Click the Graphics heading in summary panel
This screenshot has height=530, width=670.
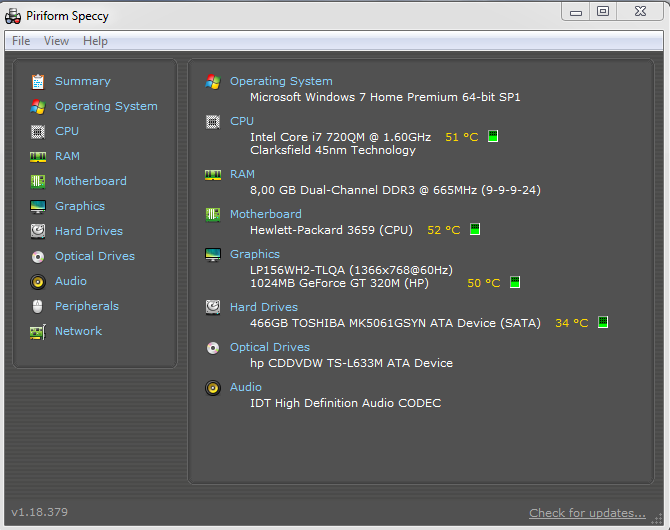[x=255, y=254]
